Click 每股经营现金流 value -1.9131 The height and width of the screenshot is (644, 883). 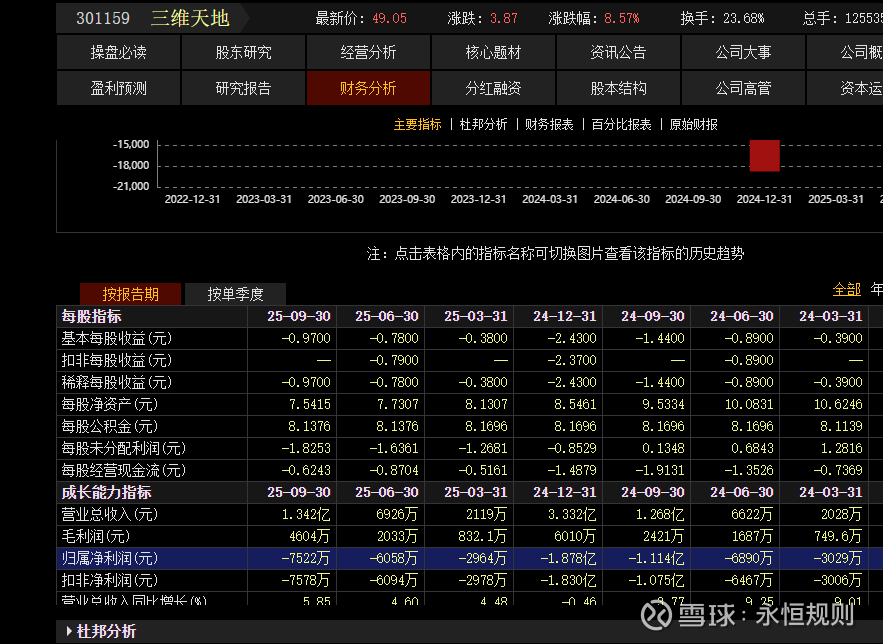[x=659, y=470]
